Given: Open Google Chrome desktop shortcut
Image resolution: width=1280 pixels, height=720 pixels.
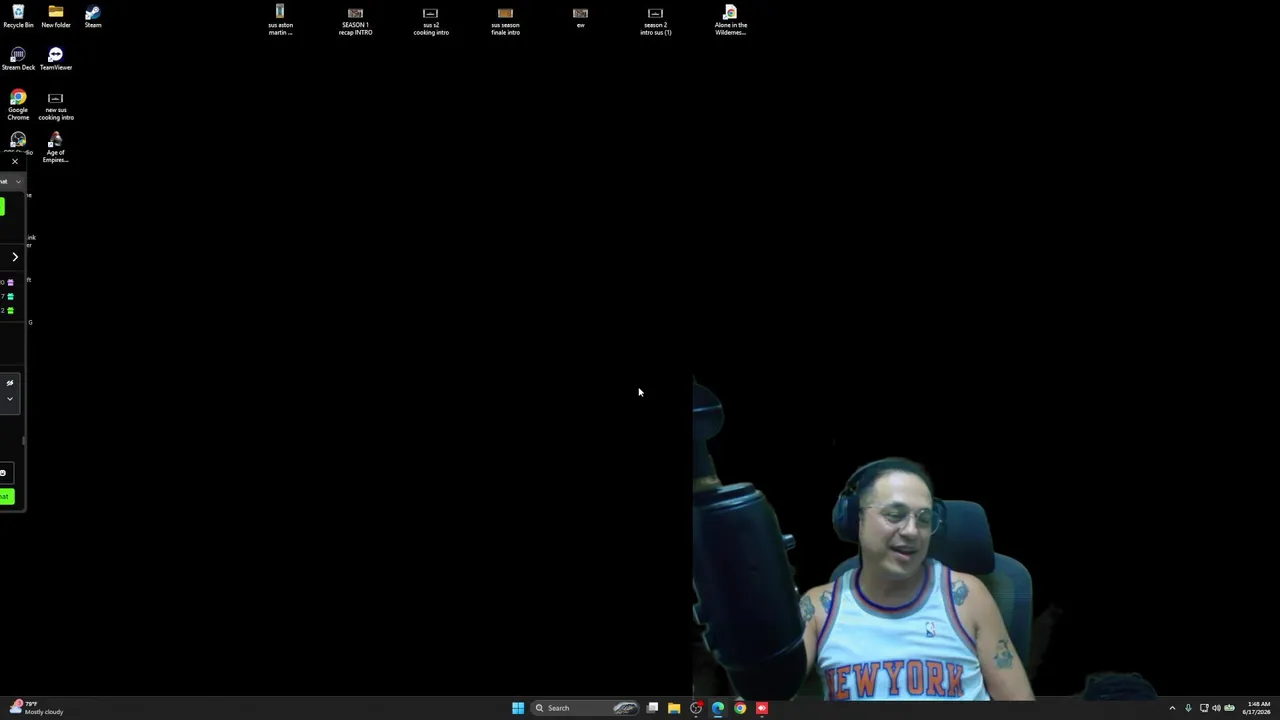Looking at the screenshot, I should click(x=18, y=105).
